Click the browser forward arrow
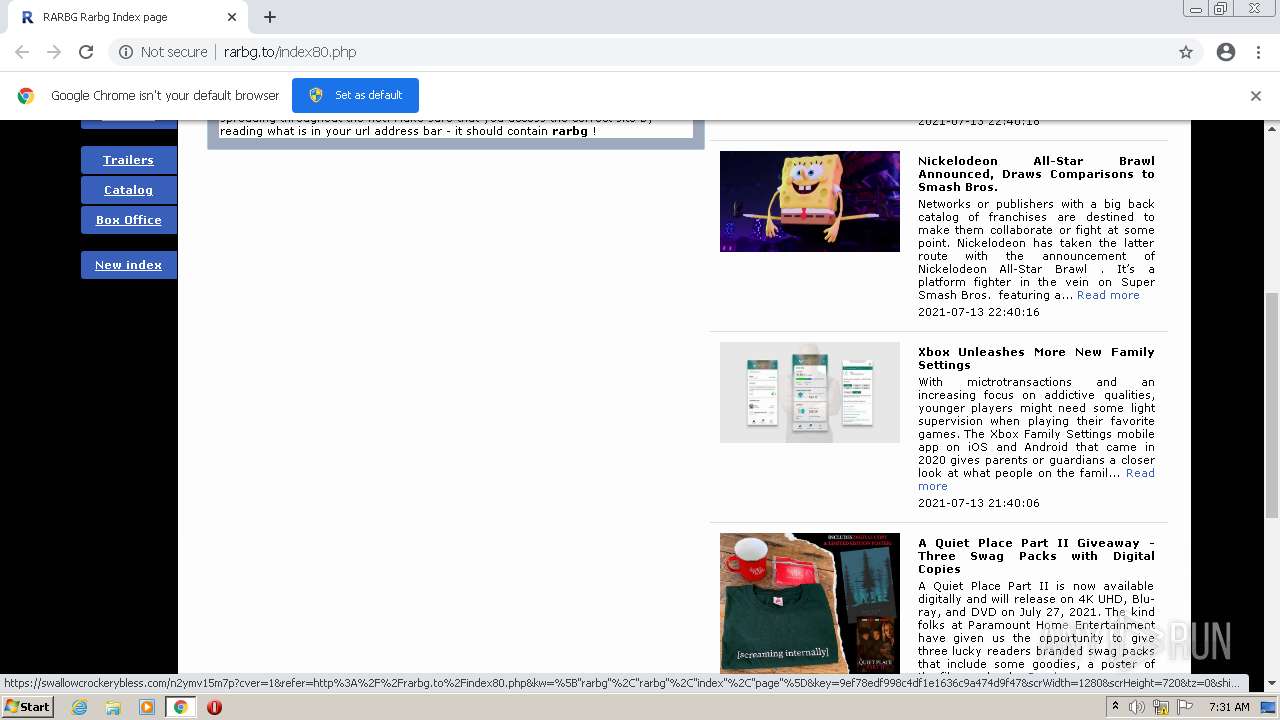Viewport: 1280px width, 720px height. (54, 52)
